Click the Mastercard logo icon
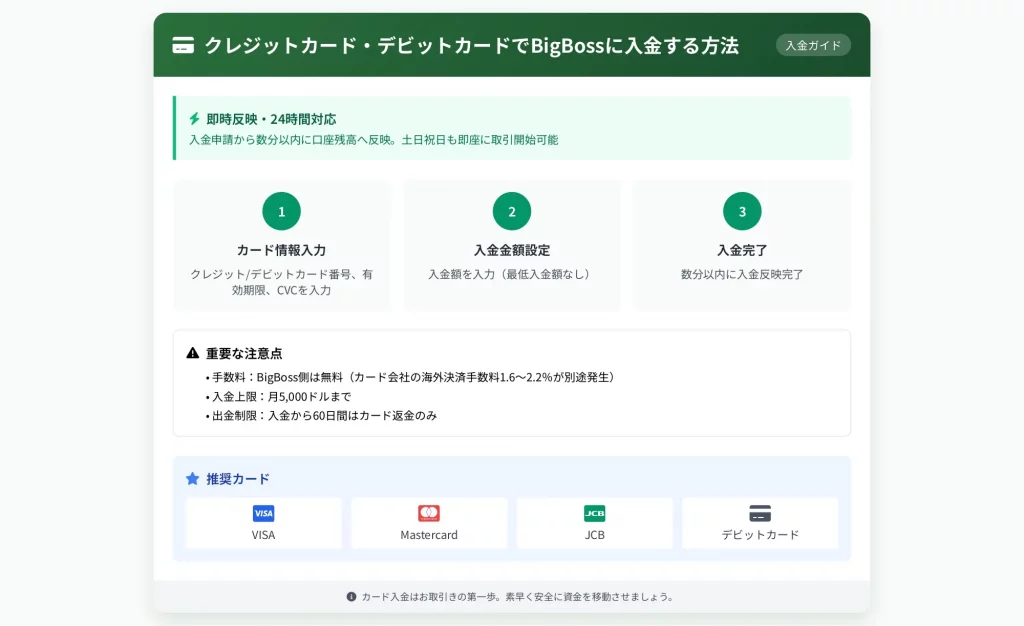Viewport: 1024px width, 626px height. pyautogui.click(x=429, y=514)
